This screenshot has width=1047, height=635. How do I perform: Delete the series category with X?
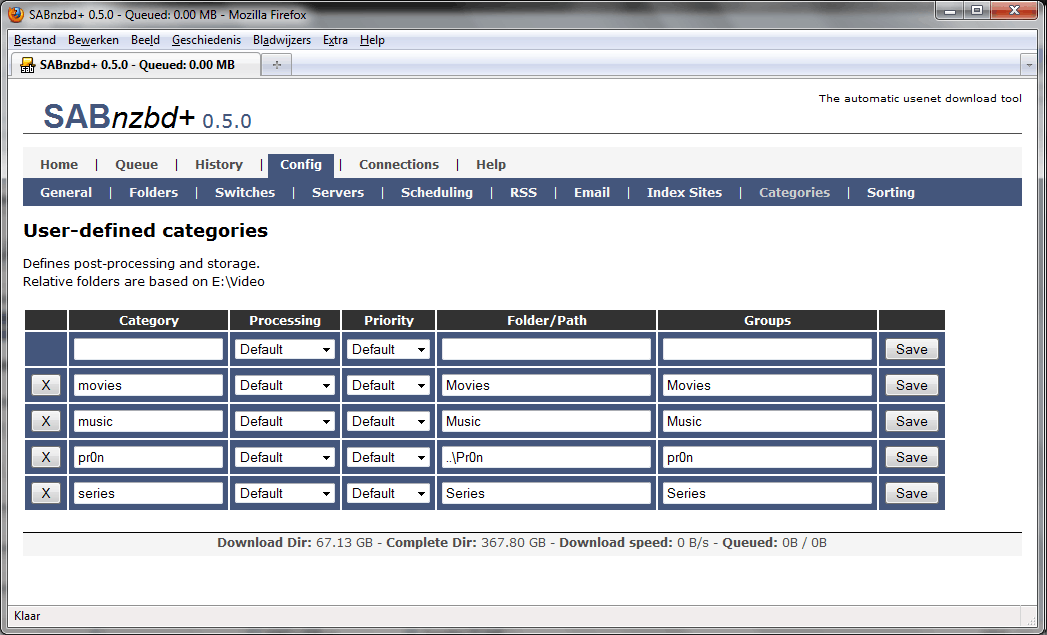coord(46,493)
